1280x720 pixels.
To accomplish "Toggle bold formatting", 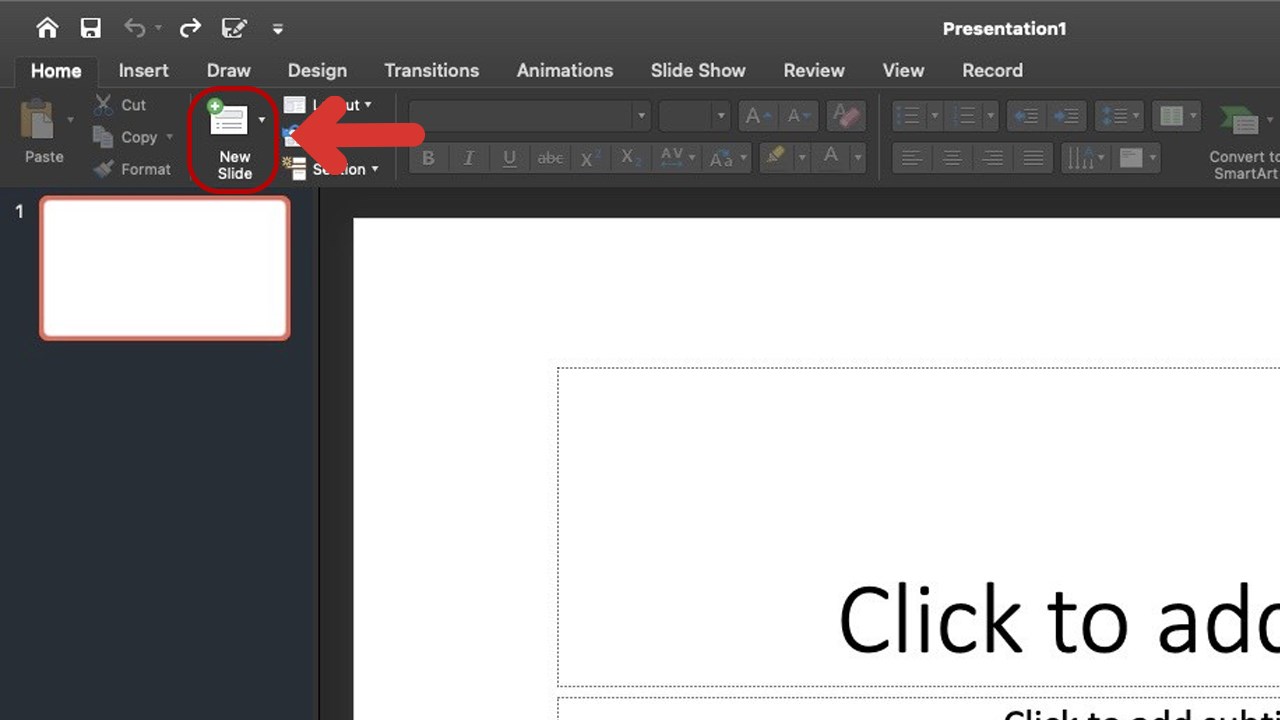I will pos(428,158).
